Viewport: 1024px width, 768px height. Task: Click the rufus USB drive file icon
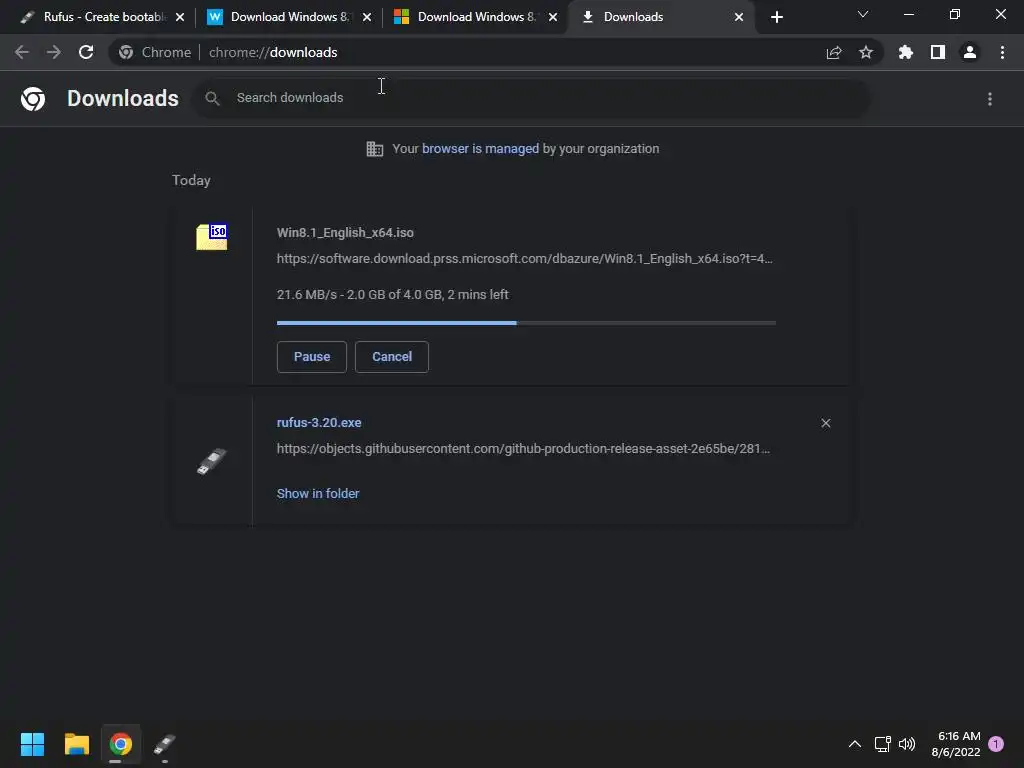(x=212, y=461)
